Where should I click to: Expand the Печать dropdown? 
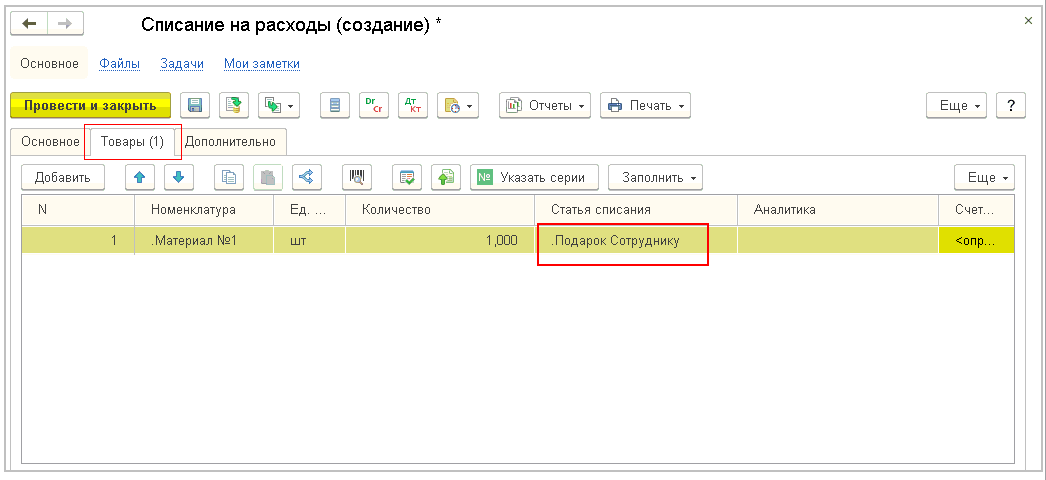click(x=646, y=105)
